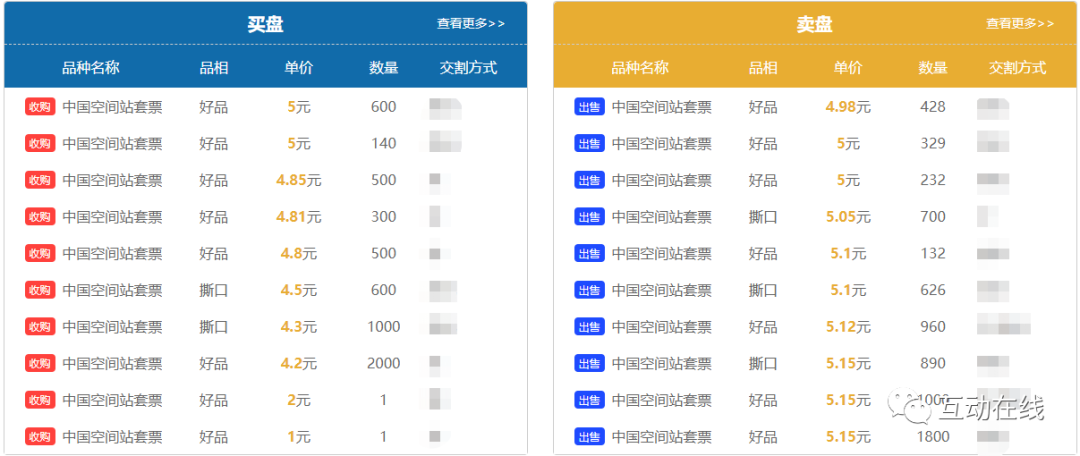Open 查看更多 link in the 卖盘 panel
This screenshot has width=1080, height=456.
(x=1019, y=23)
